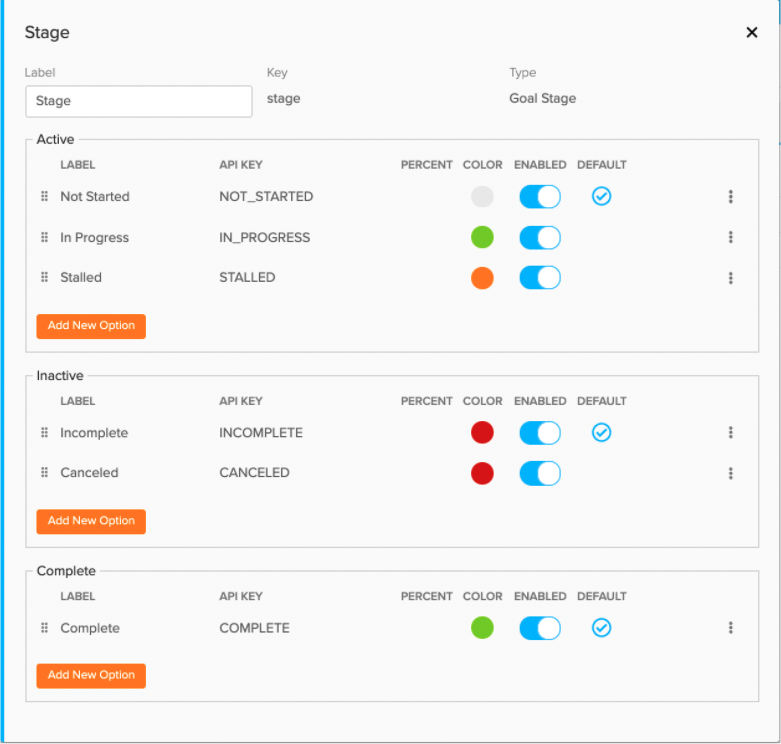
Task: Click the drag handle for Canceled
Action: click(x=44, y=472)
